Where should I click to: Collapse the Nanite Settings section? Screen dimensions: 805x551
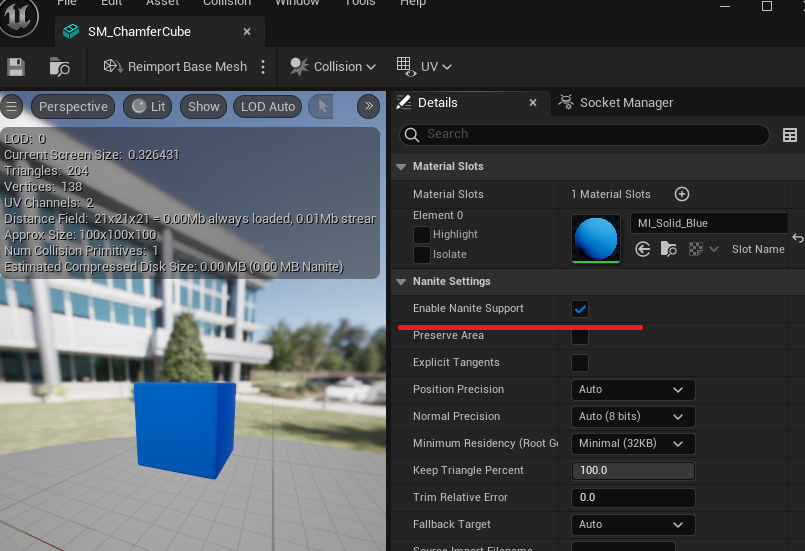pyautogui.click(x=401, y=282)
